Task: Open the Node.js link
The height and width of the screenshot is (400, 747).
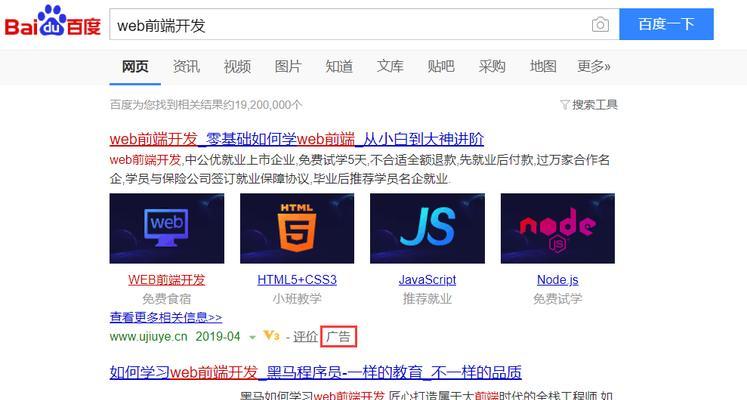Action: (x=557, y=280)
